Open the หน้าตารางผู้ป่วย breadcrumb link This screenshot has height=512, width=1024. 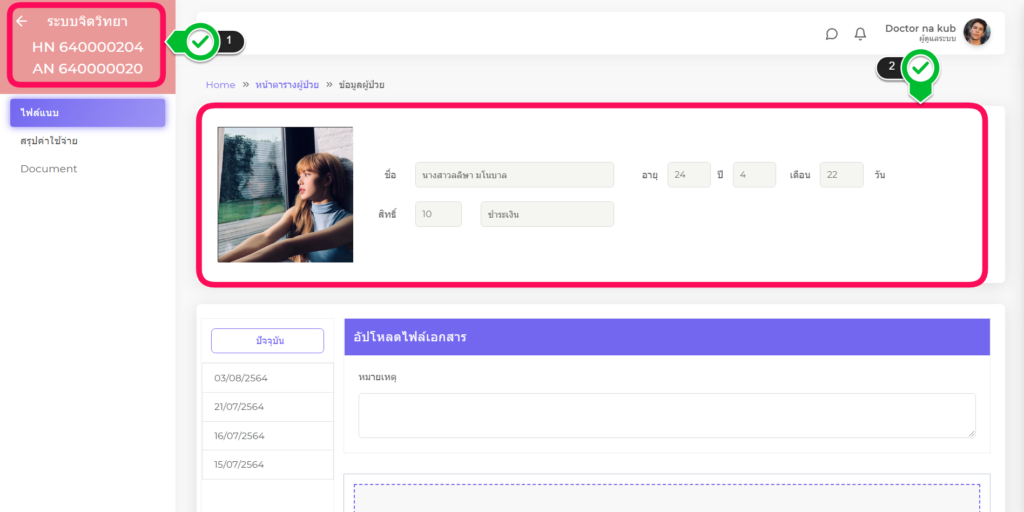coord(287,85)
